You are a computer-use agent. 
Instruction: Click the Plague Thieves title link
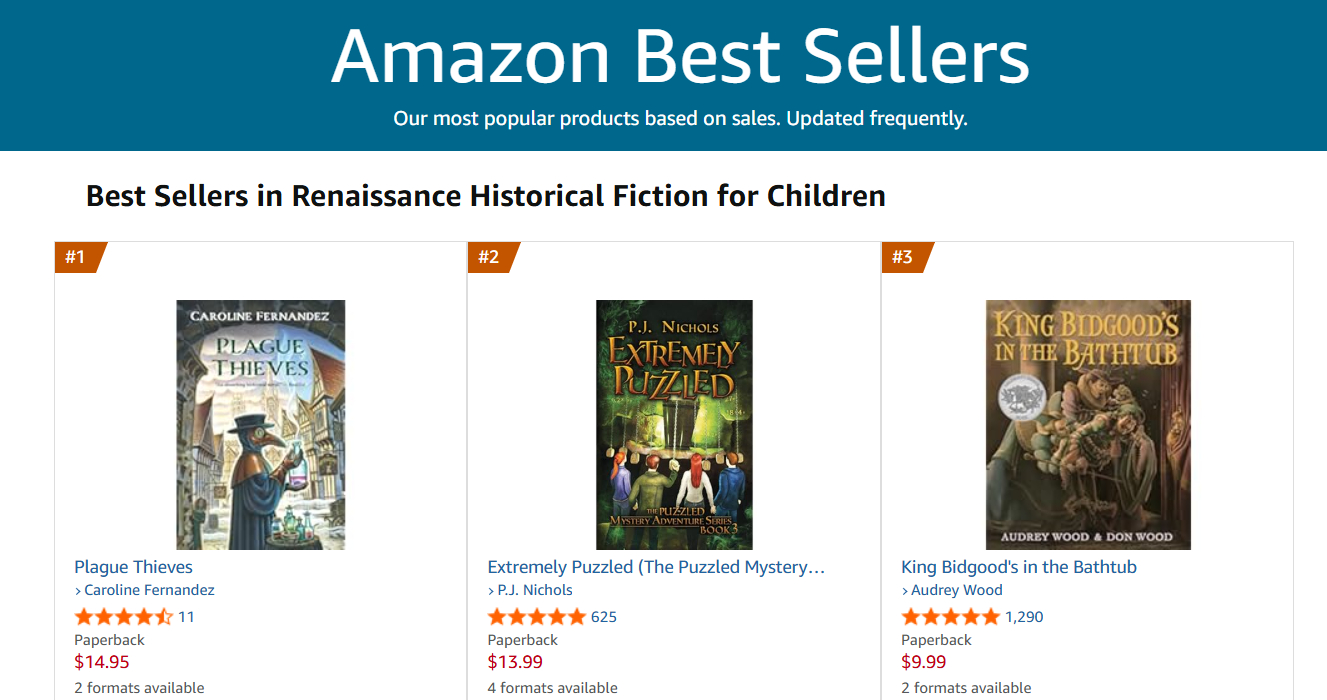pos(133,567)
